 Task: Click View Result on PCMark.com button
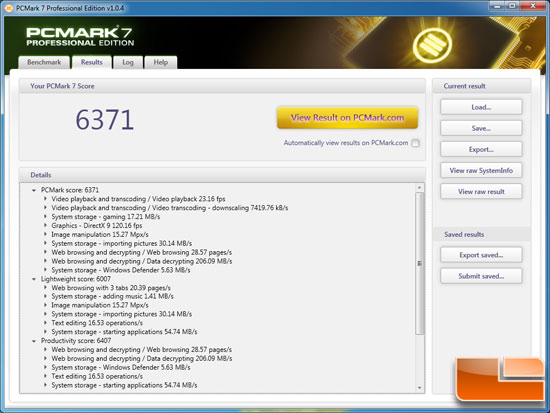pos(347,118)
